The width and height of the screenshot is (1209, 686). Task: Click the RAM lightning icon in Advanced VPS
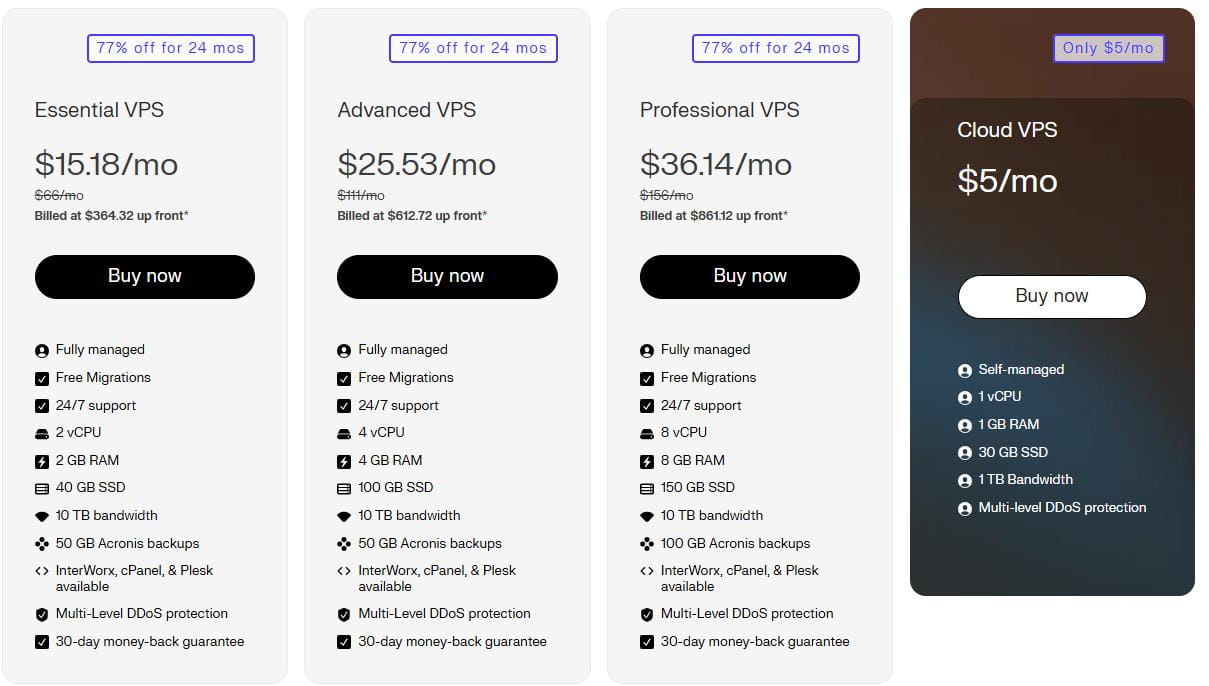point(344,461)
